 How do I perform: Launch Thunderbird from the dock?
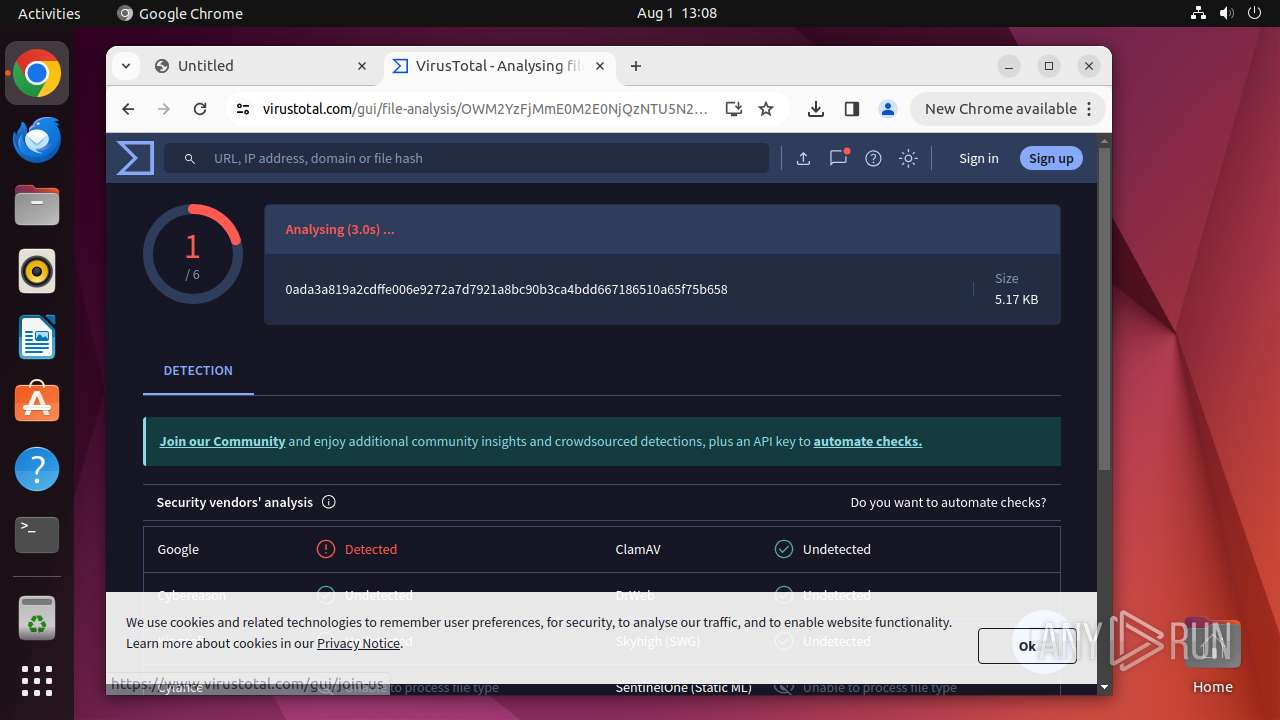click(37, 139)
